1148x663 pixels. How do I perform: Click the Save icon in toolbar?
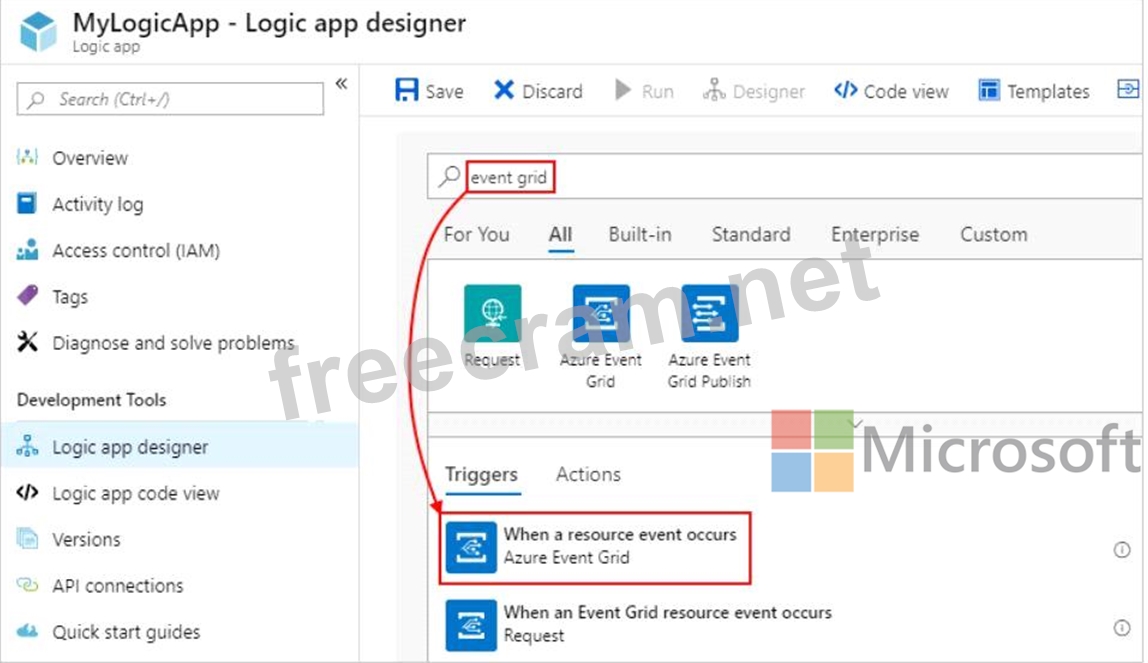(x=407, y=91)
